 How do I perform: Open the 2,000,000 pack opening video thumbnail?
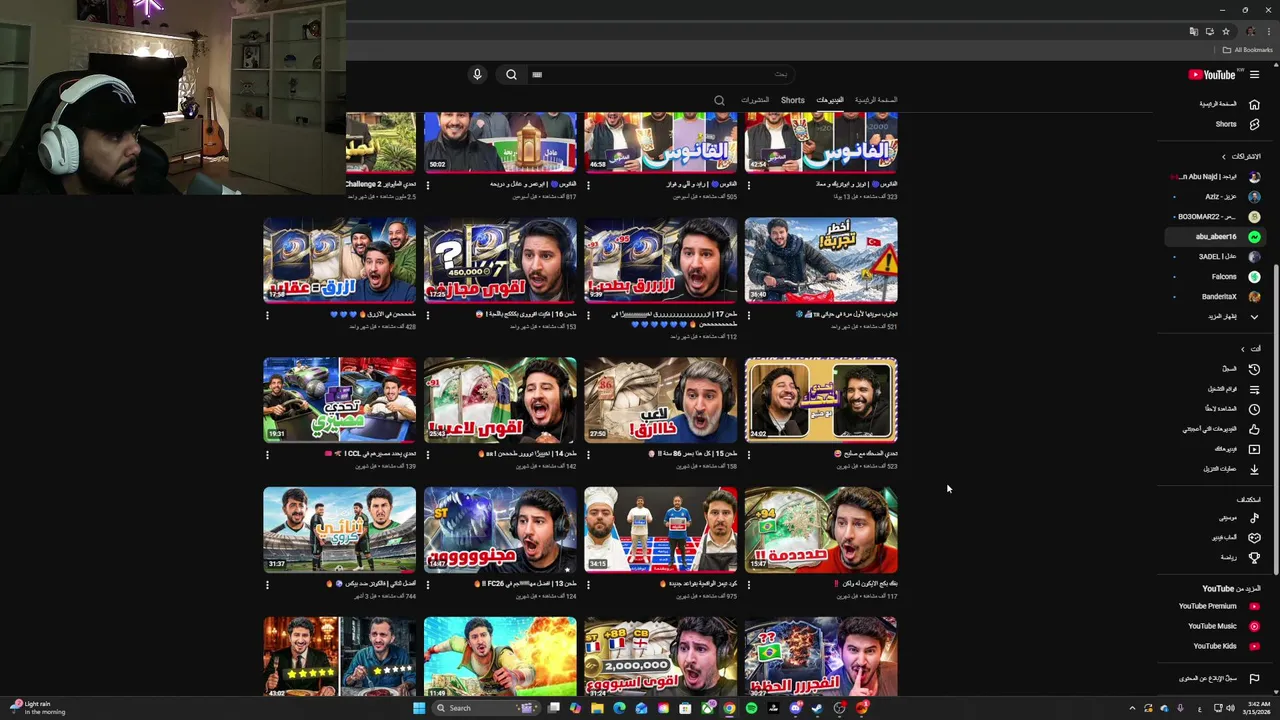[x=661, y=657]
